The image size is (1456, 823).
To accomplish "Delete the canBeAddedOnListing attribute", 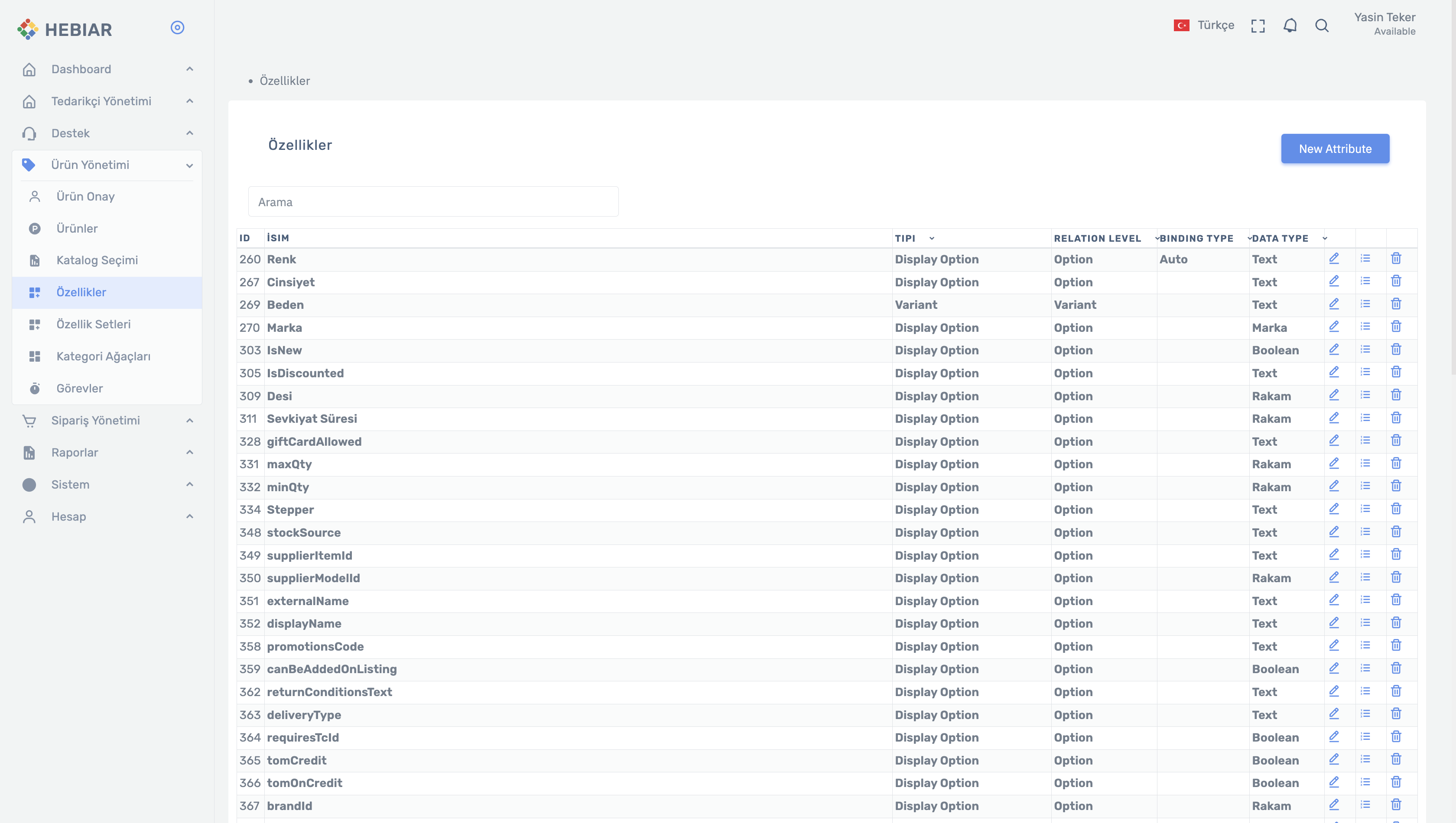I will click(1396, 668).
